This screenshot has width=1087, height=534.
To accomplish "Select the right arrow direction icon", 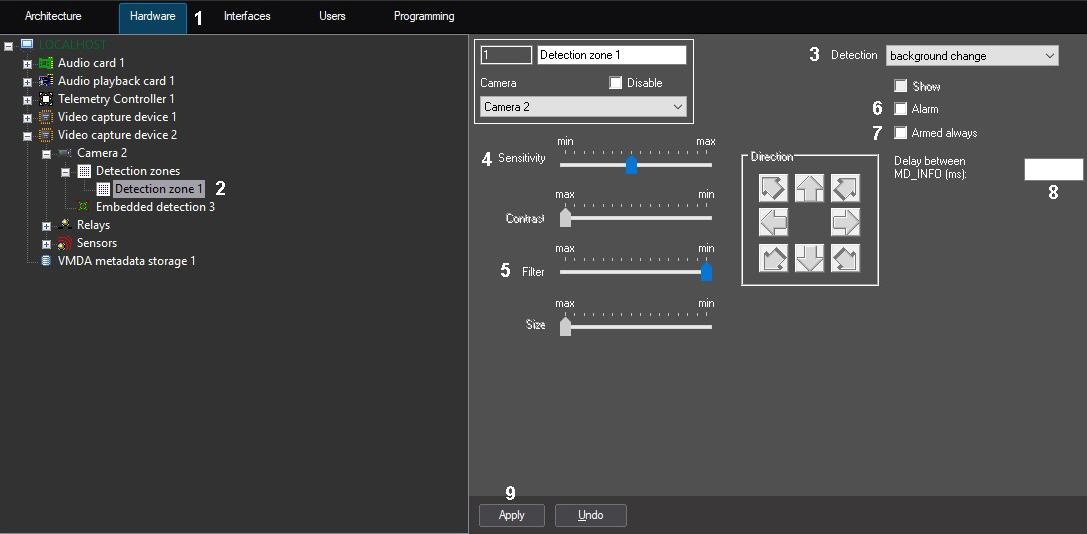I will click(845, 222).
